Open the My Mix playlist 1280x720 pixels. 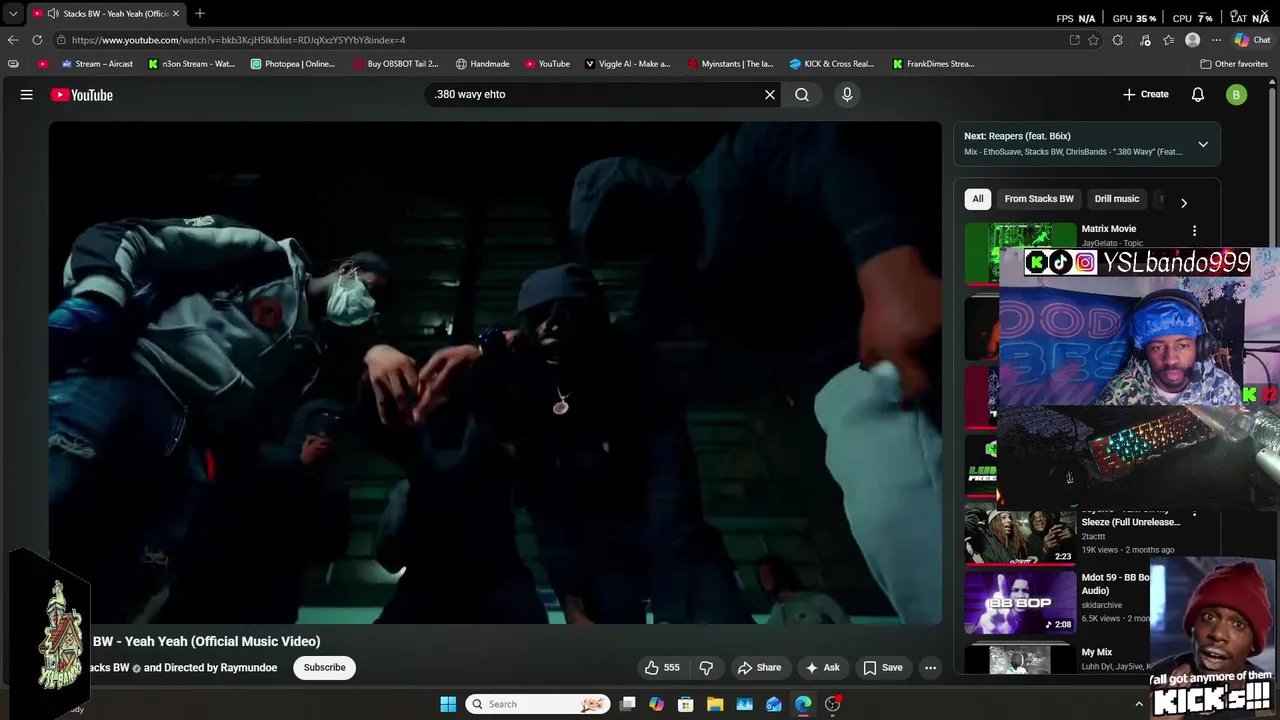pos(1097,652)
